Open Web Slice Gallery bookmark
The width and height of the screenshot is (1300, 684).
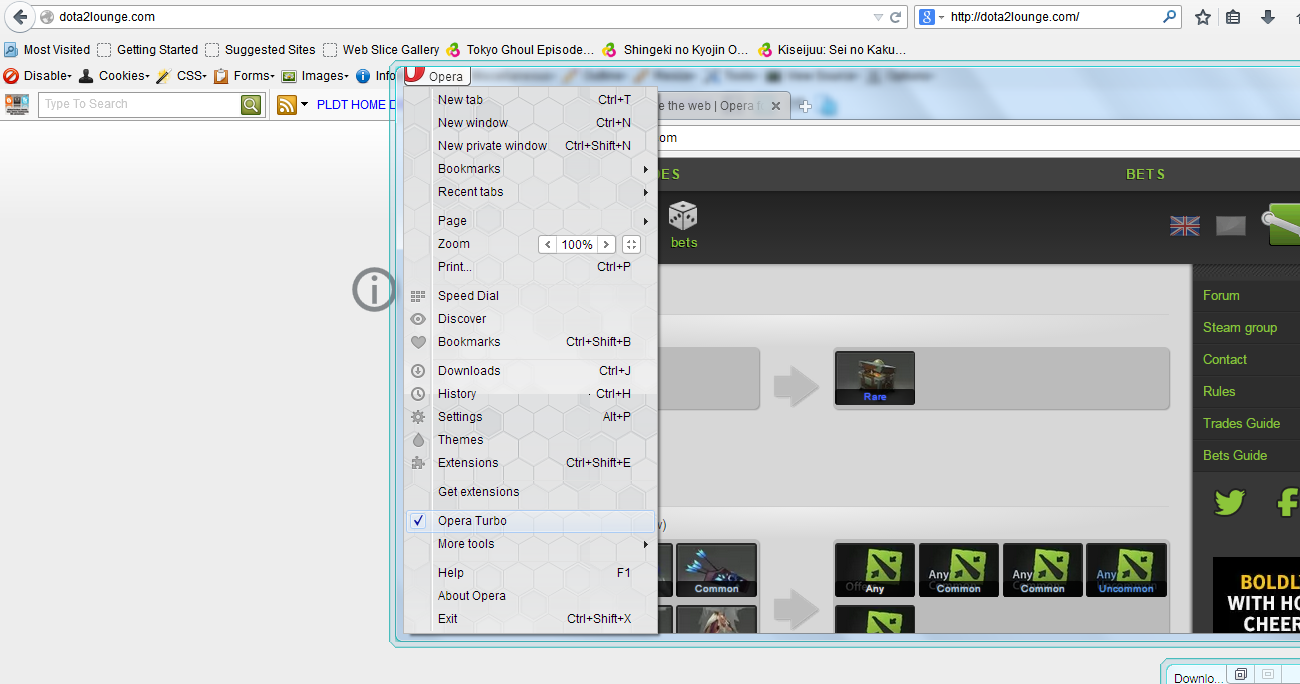(x=381, y=49)
